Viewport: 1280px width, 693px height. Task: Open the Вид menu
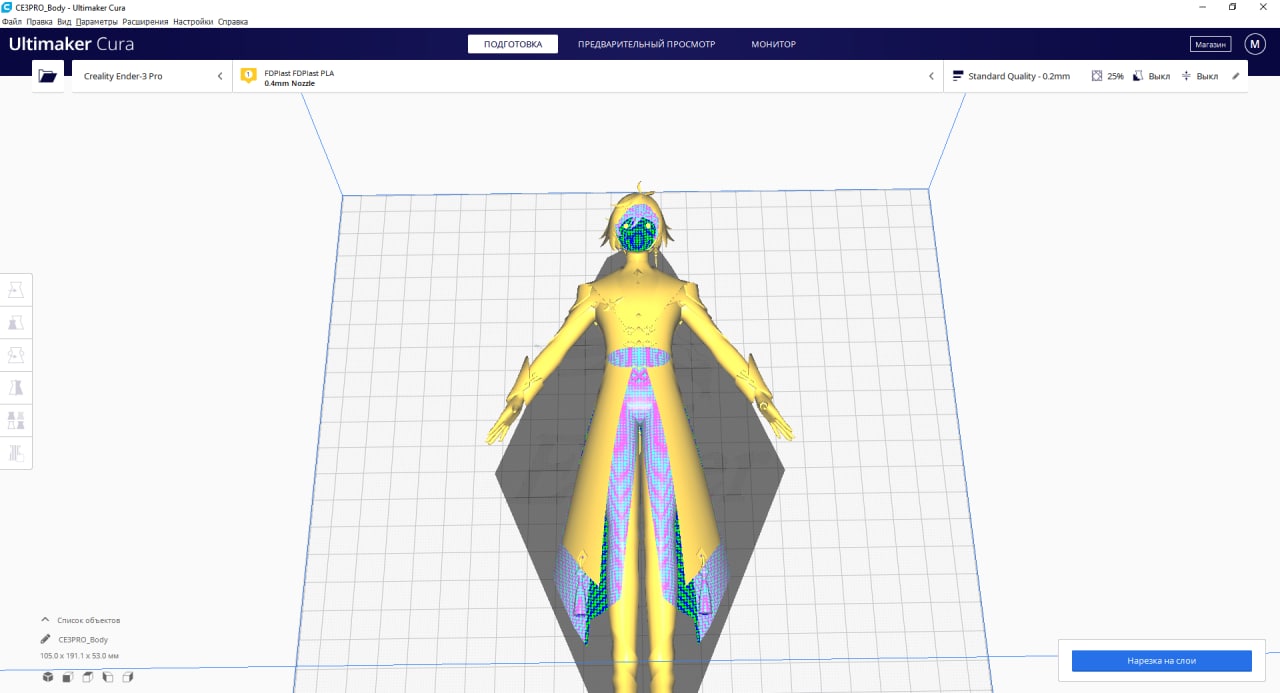click(x=64, y=21)
